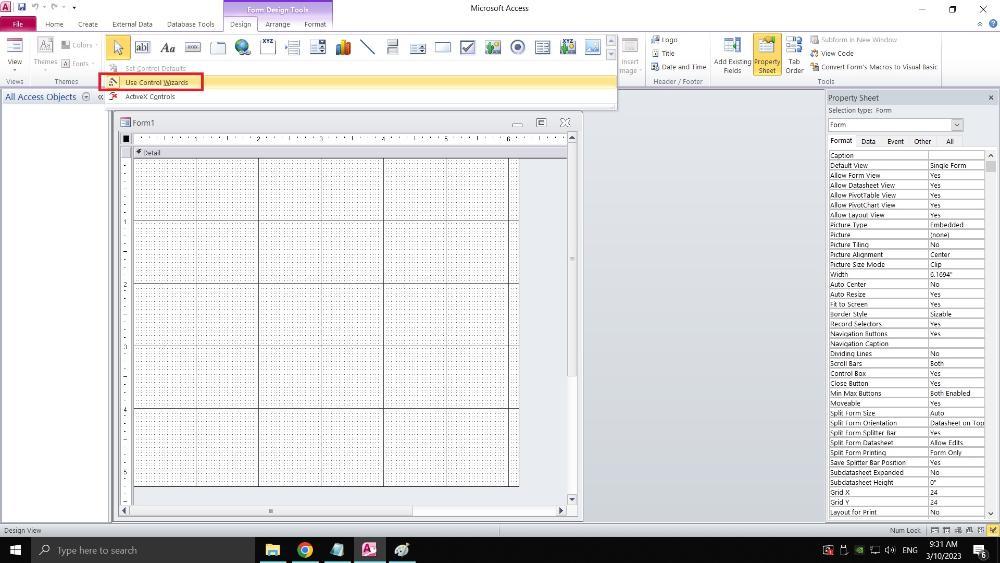Image resolution: width=1000 pixels, height=563 pixels.
Task: Select the Line control
Action: coord(368,47)
